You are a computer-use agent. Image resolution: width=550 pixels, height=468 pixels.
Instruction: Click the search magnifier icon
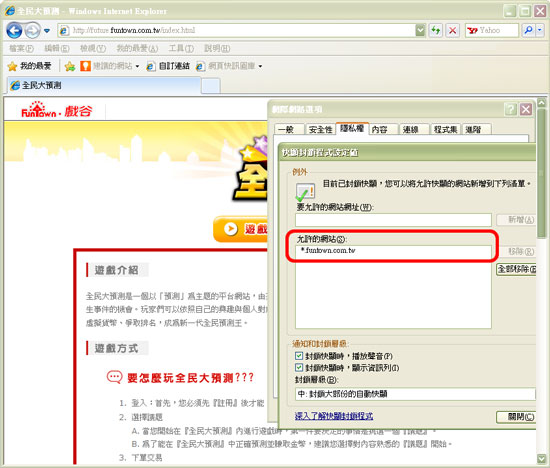coord(528,31)
